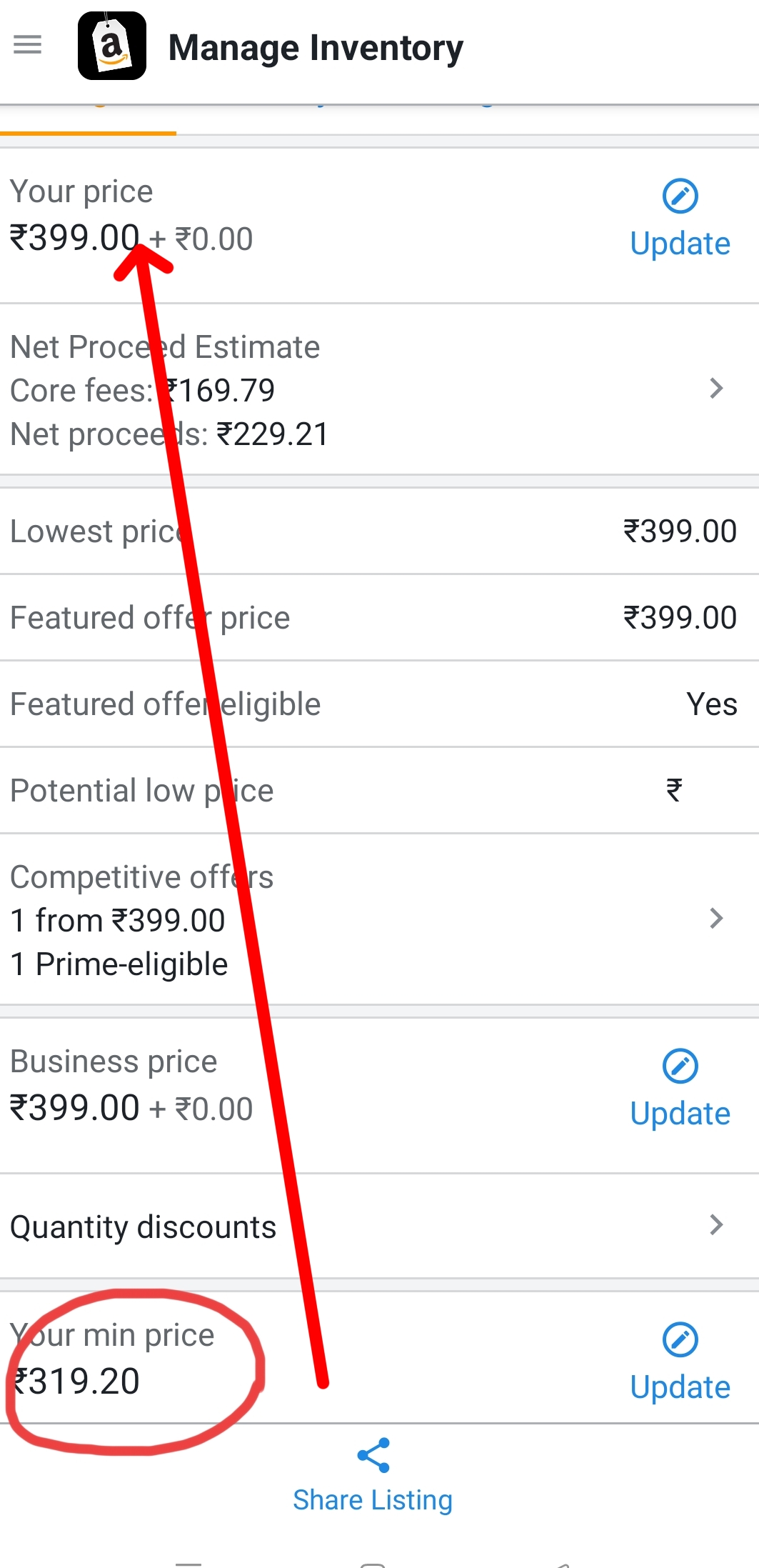Tap the share icon above Share Listing
Image resolution: width=759 pixels, height=1568 pixels.
pyautogui.click(x=373, y=1455)
